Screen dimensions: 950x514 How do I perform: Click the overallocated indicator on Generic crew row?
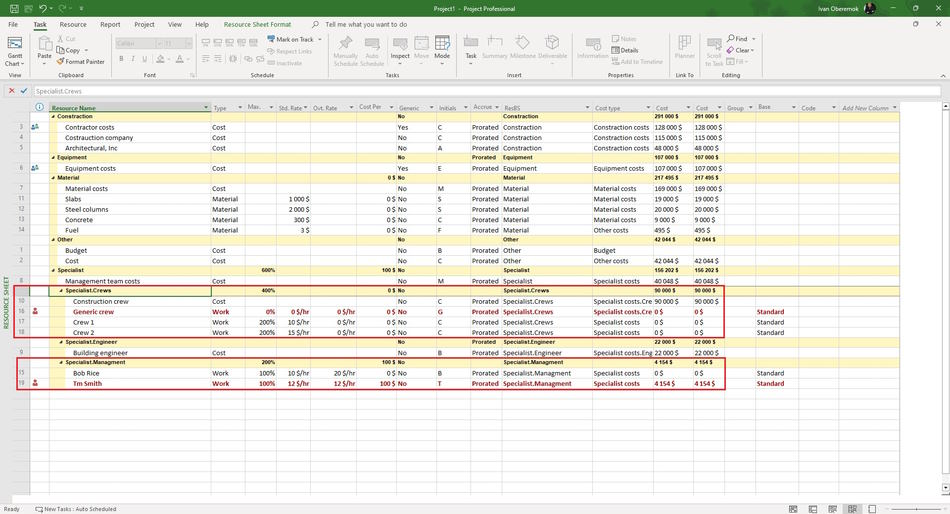(35, 312)
